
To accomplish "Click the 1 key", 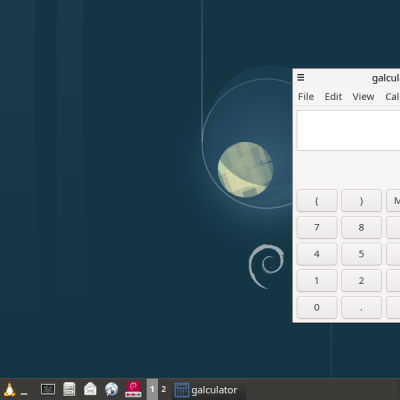I will click(317, 281).
